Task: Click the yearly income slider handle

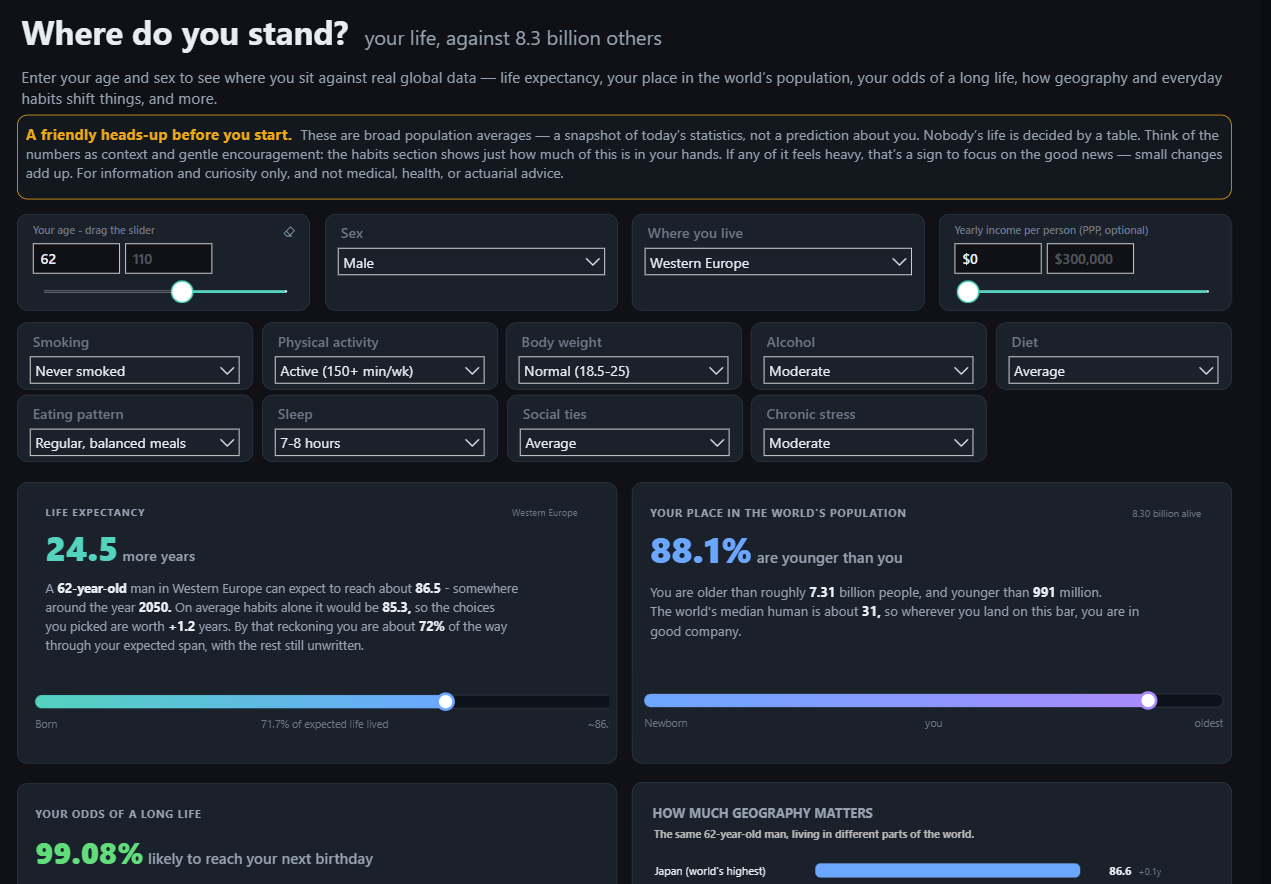Action: 968,291
